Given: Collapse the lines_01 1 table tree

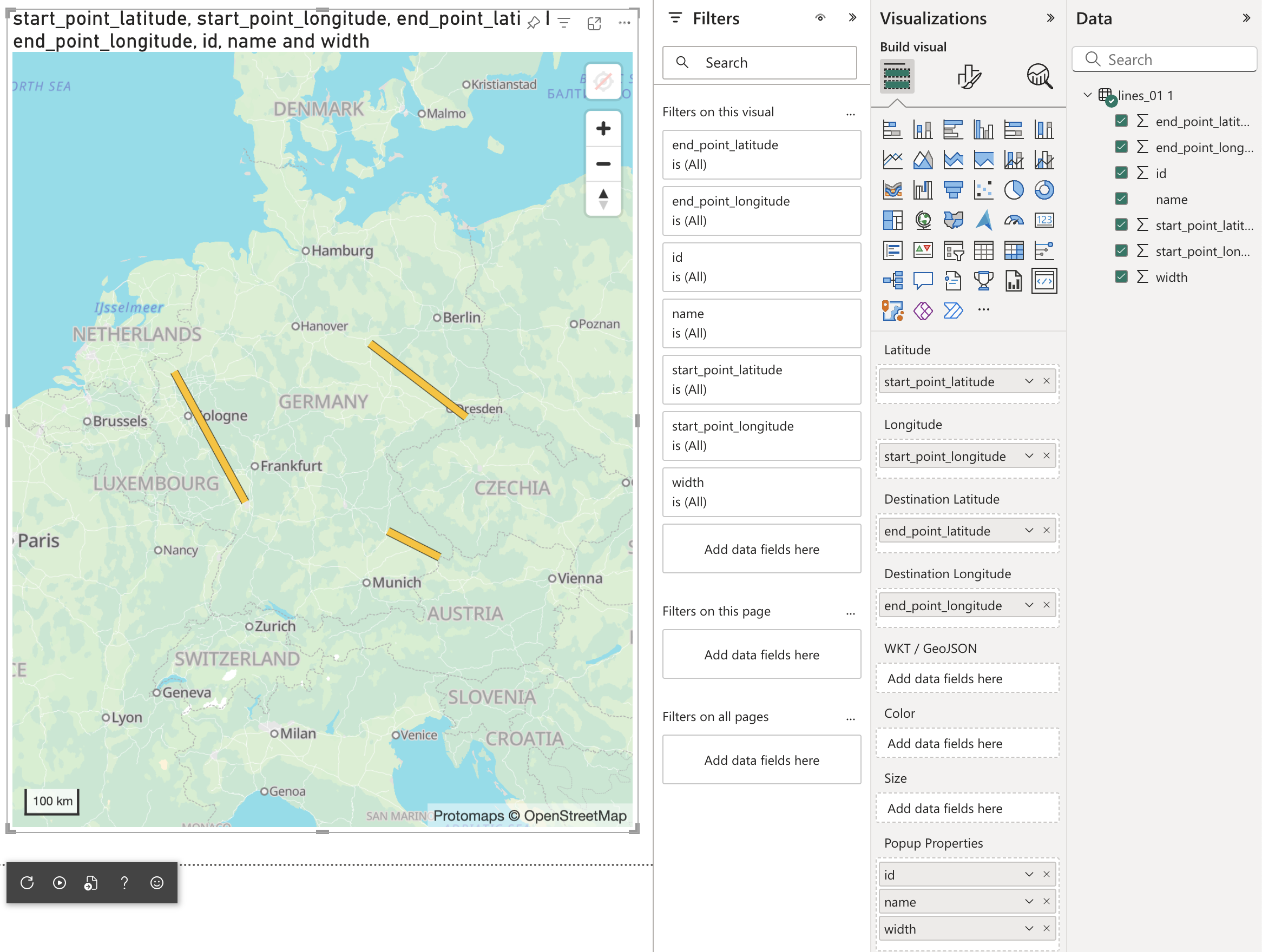Looking at the screenshot, I should click(1087, 95).
